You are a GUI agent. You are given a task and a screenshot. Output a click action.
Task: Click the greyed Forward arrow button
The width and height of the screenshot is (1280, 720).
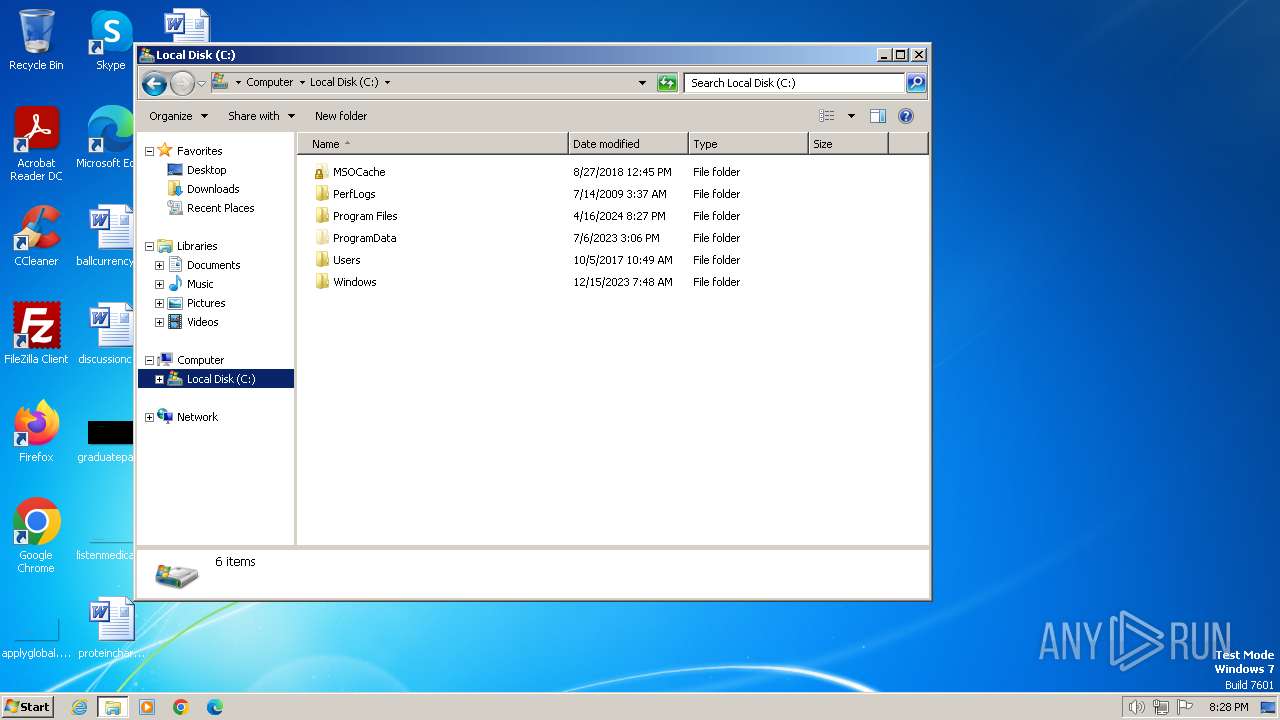[x=182, y=83]
